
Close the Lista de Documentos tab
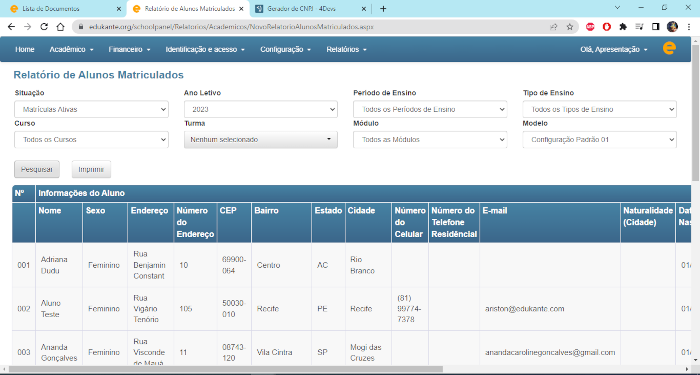tap(118, 9)
